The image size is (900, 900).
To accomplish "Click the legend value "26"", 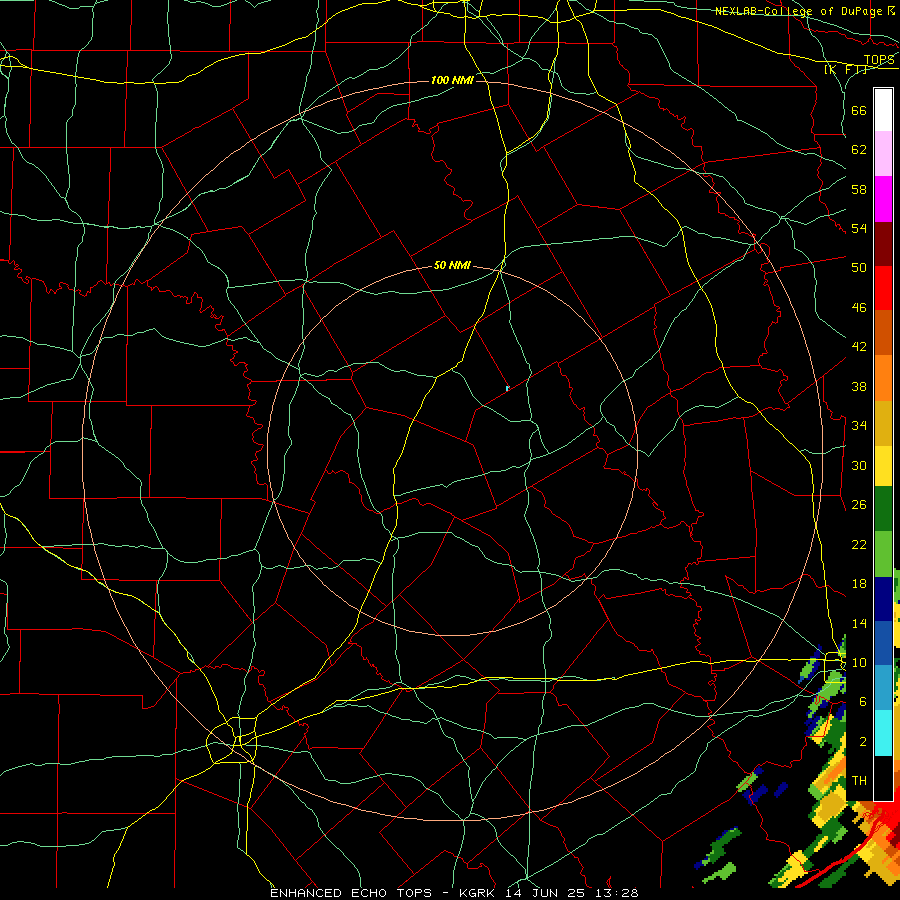I will (x=859, y=505).
